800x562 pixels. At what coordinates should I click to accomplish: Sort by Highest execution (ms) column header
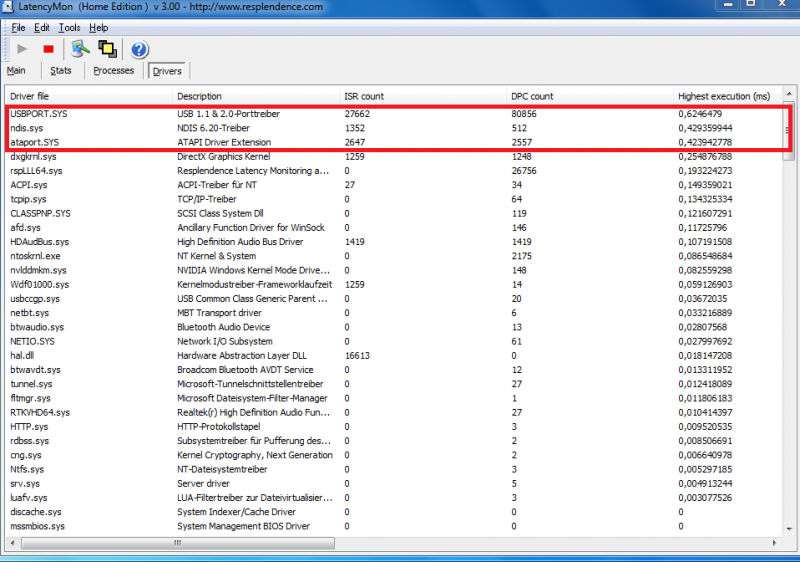(x=728, y=96)
